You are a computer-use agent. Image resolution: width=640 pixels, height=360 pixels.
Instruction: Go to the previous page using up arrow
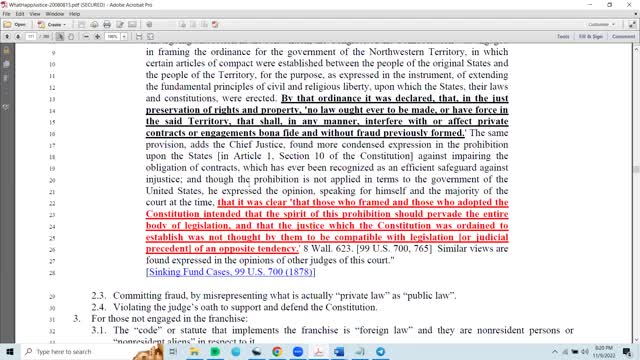7,37
